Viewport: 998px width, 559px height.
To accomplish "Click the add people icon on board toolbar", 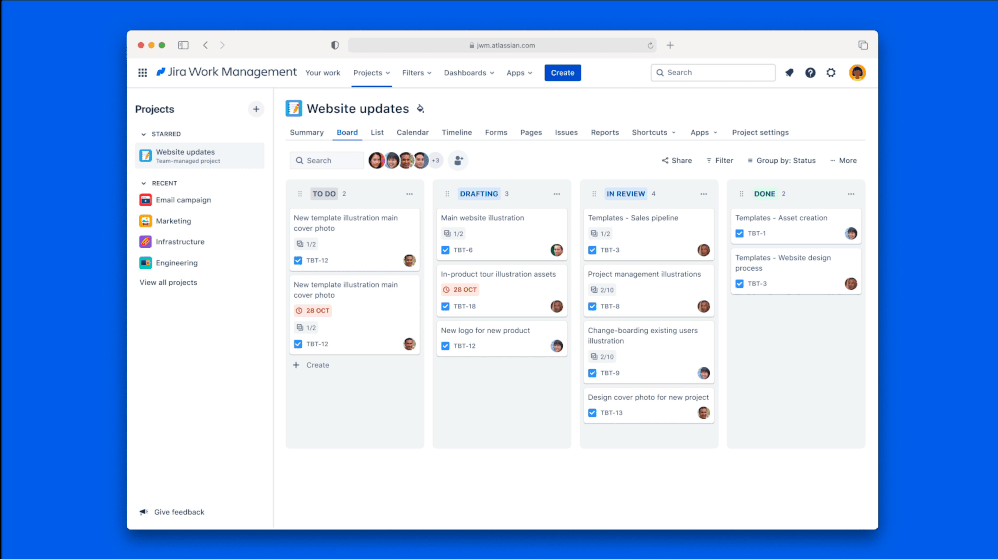I will click(458, 160).
